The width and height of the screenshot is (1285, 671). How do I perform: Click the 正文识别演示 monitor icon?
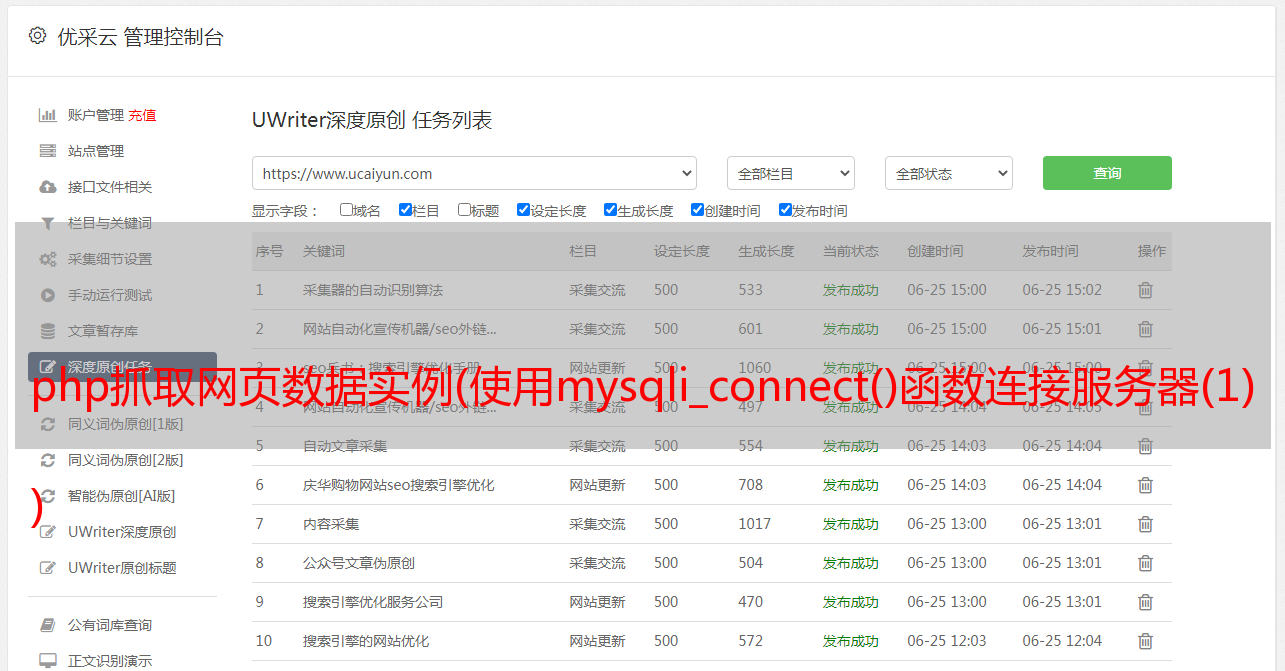tap(47, 661)
